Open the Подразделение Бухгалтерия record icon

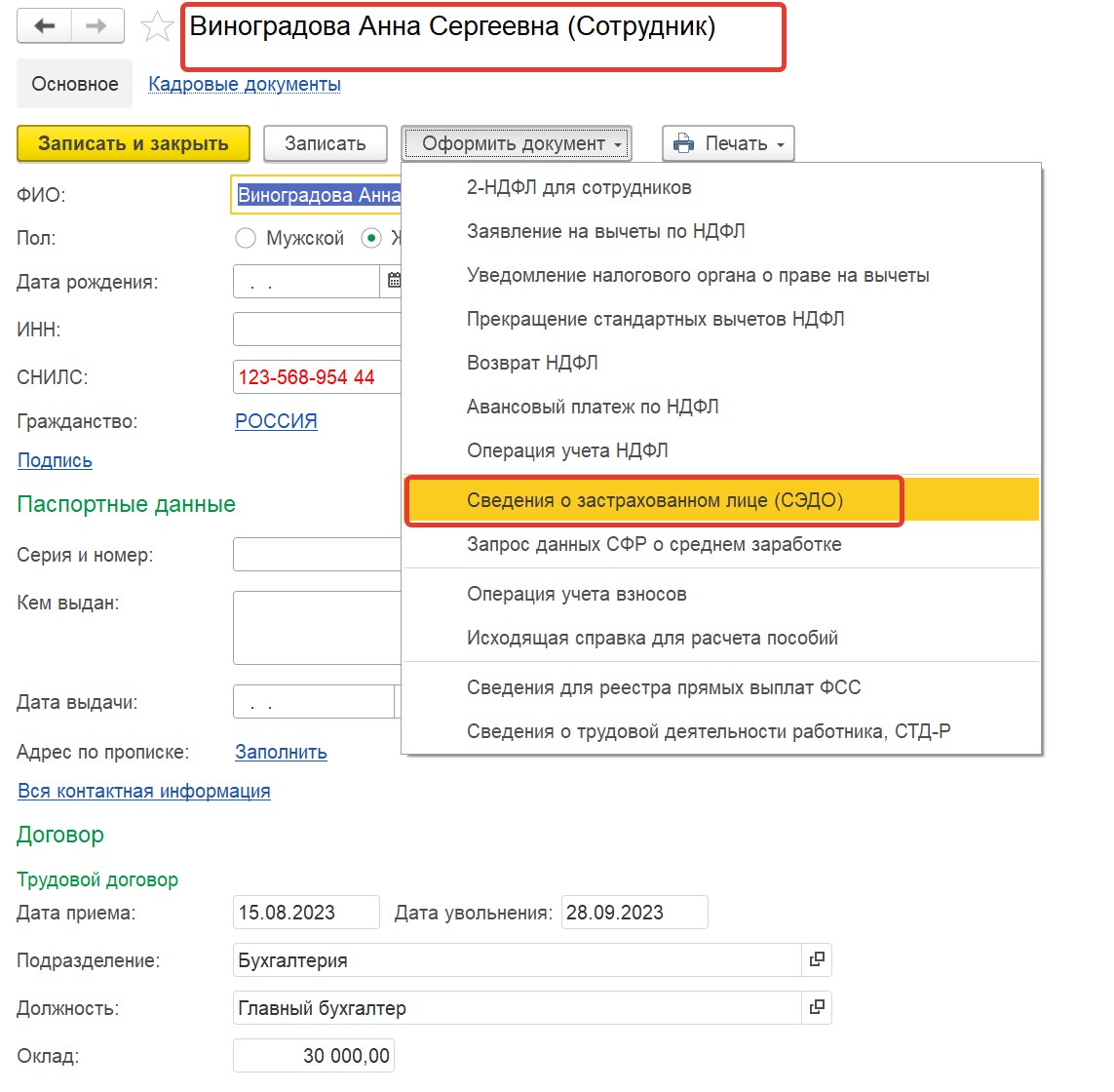pos(817,959)
